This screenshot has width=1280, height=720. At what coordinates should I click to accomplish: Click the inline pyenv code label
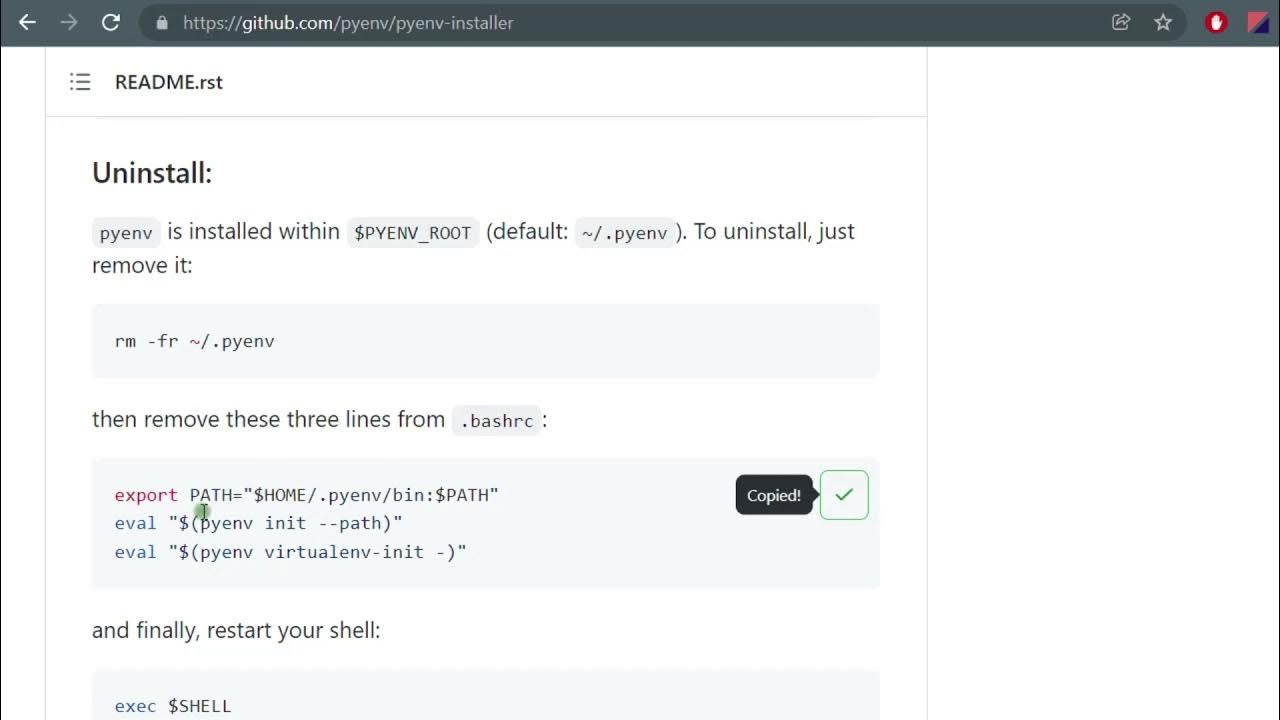(126, 233)
